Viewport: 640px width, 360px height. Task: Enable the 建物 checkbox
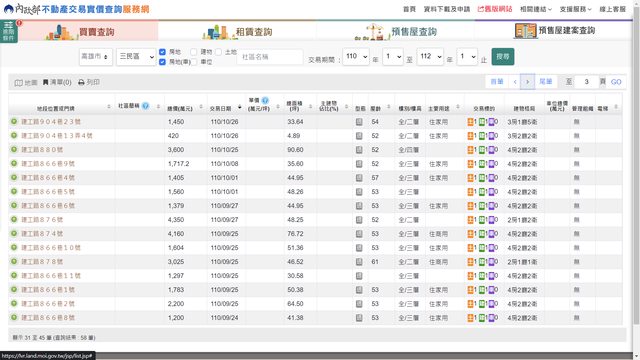pyautogui.click(x=194, y=52)
